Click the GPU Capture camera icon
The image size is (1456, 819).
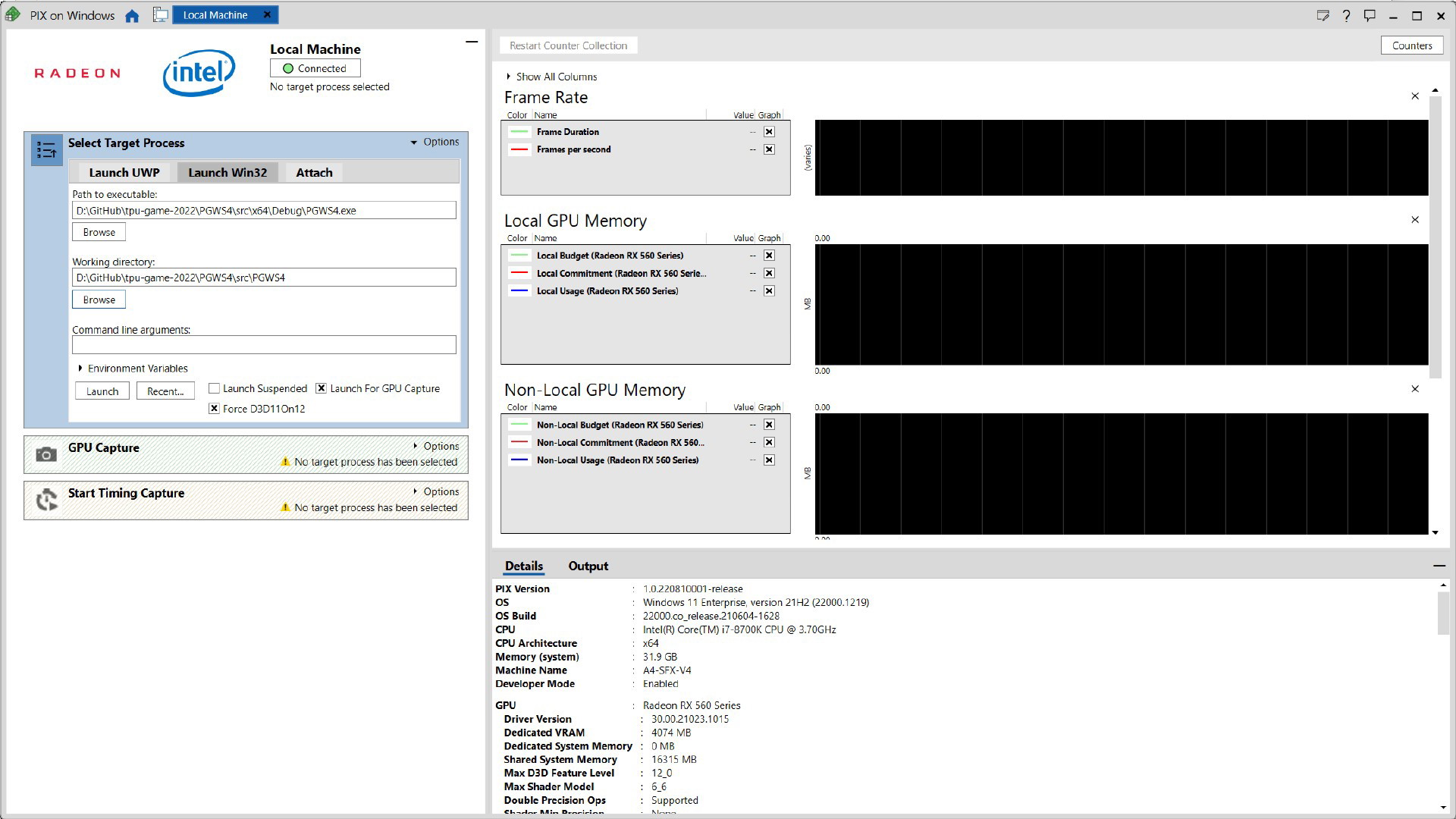(x=46, y=454)
